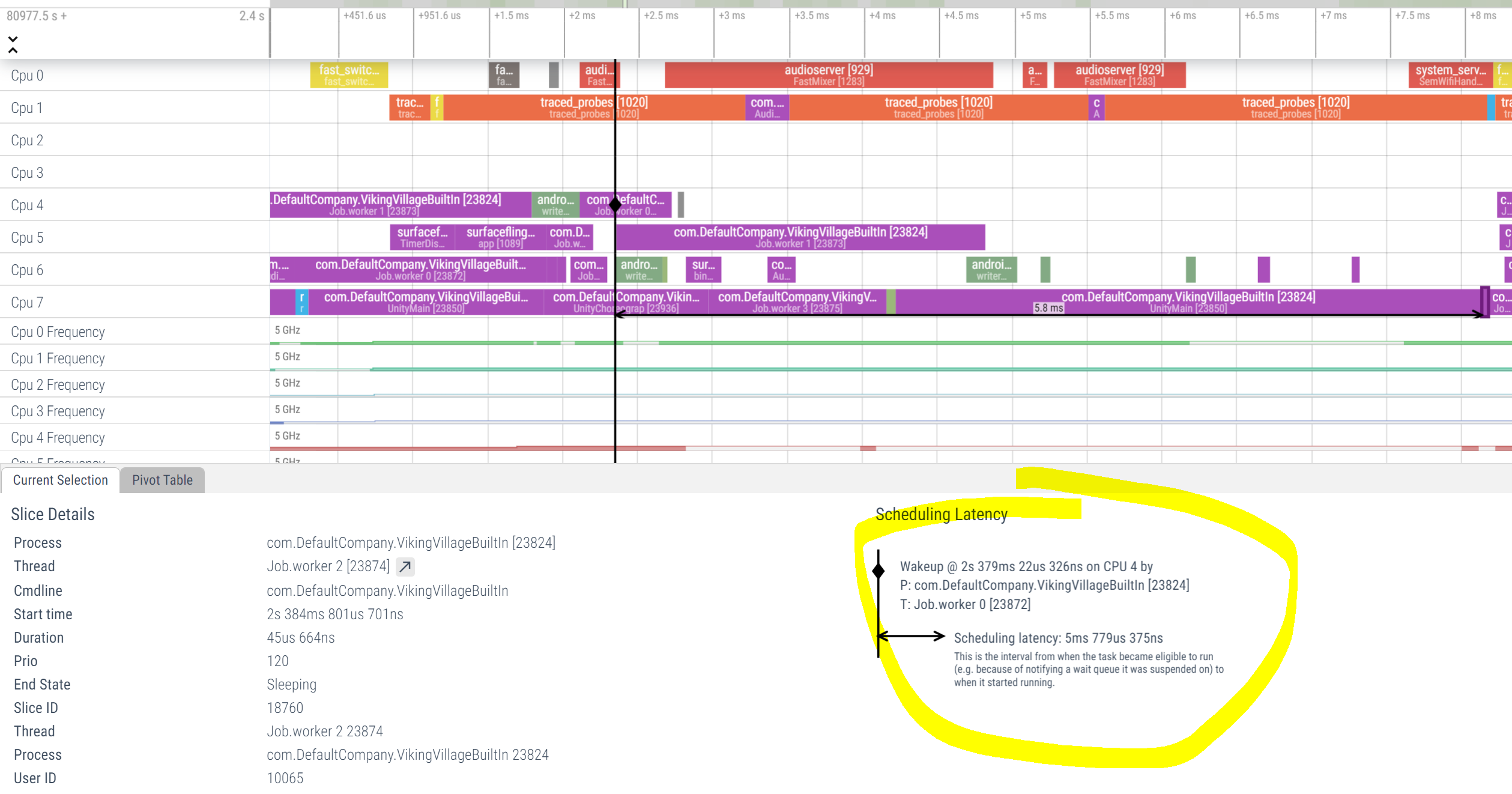This screenshot has width=1512, height=794.
Task: Click Job.worker 0 [23872] waker thread text
Action: [972, 604]
